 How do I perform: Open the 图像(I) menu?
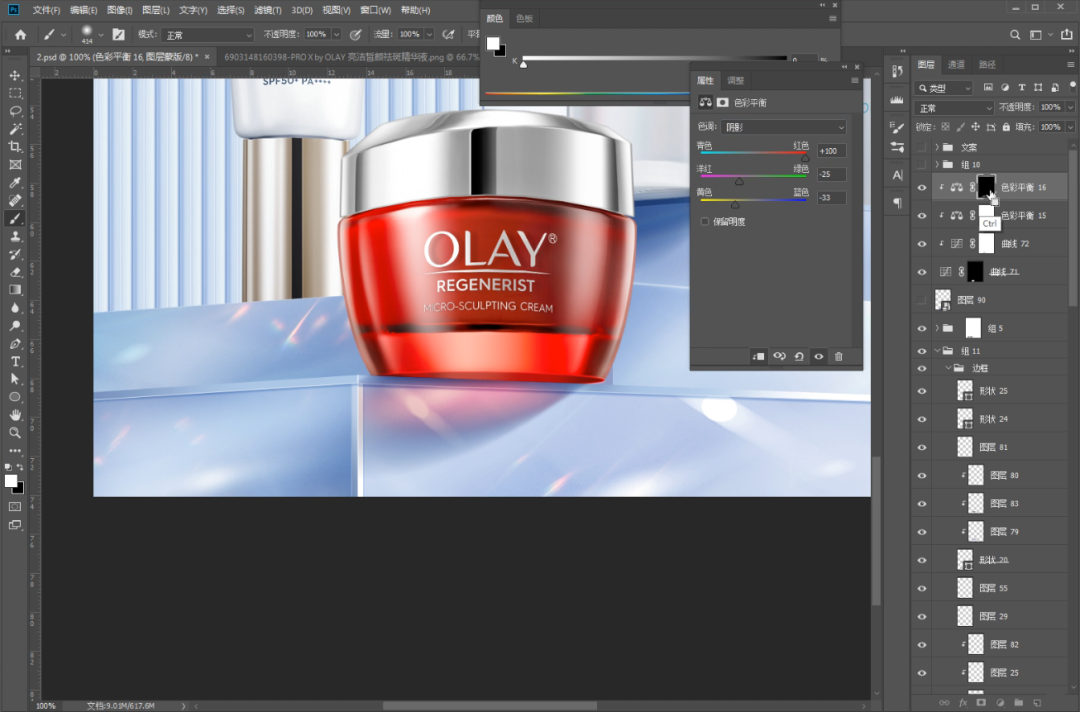pos(120,10)
